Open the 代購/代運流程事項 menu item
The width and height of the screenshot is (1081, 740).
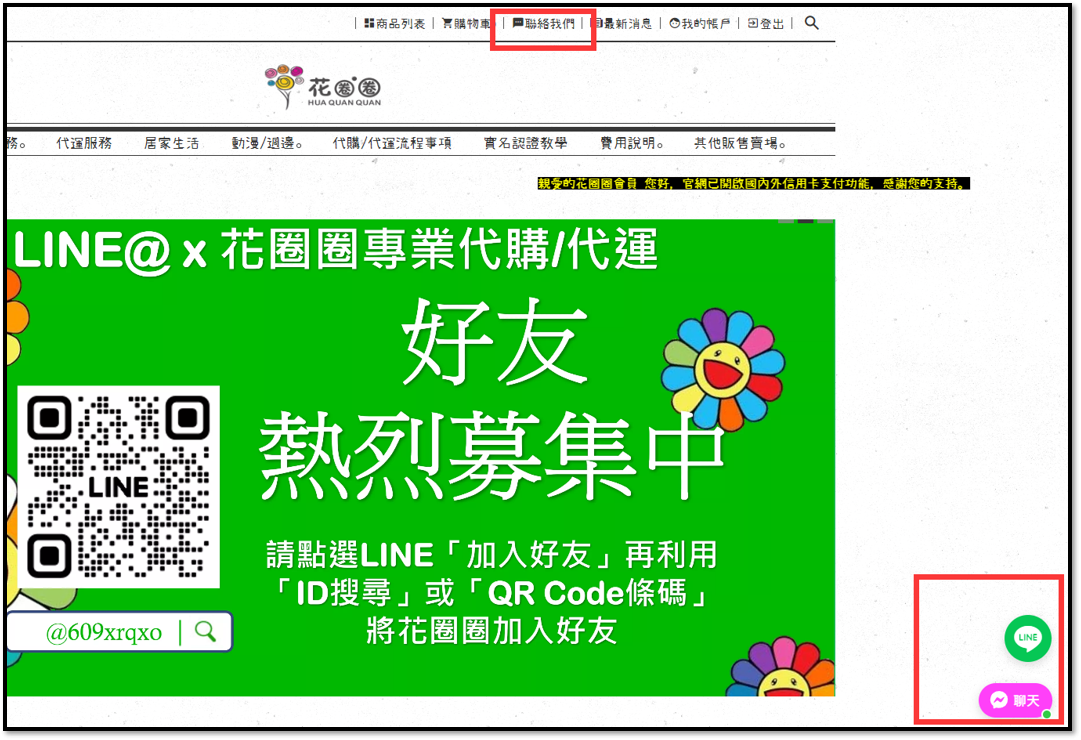[392, 143]
